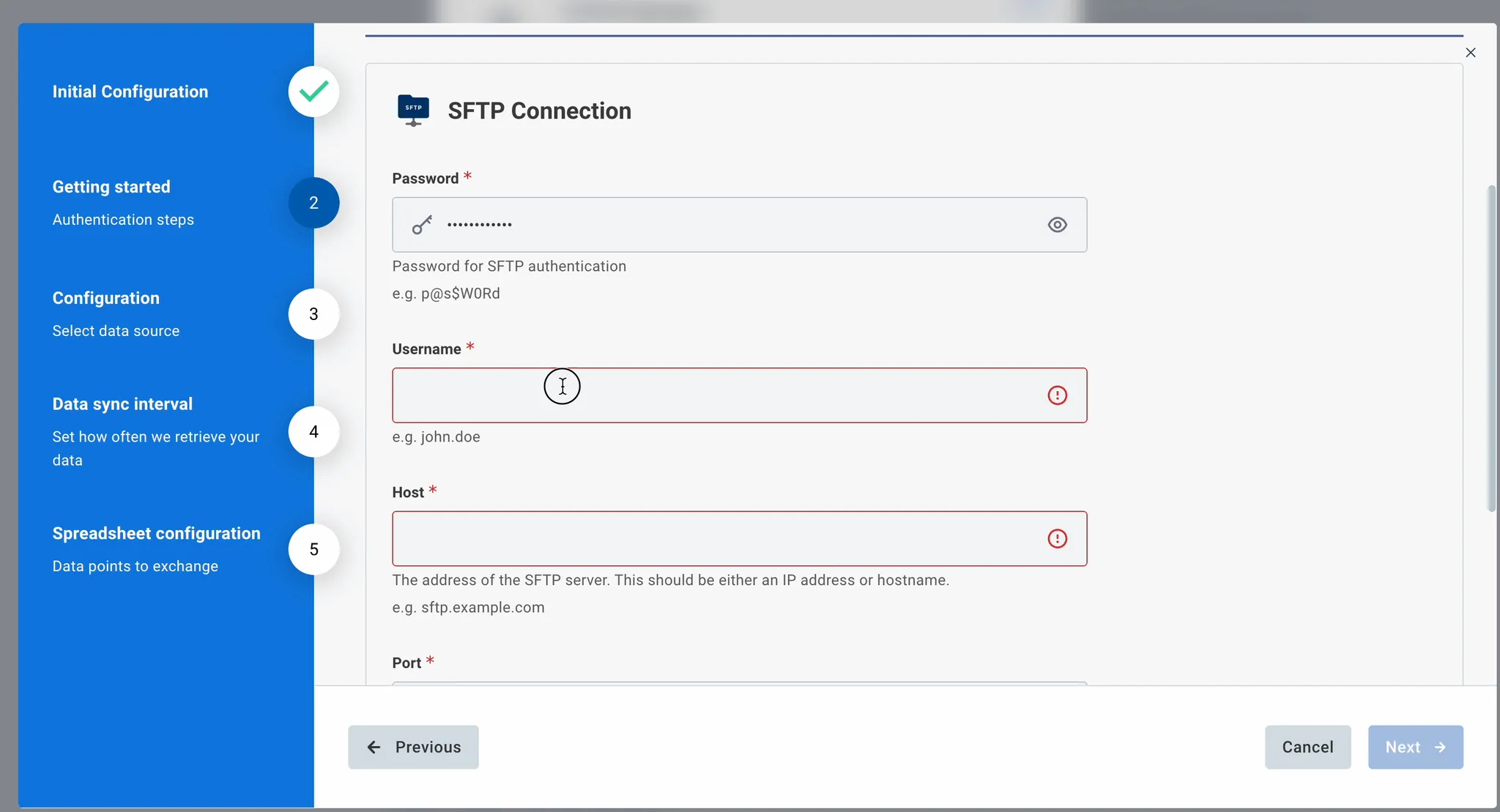
Task: Select step 2 circle, Getting started
Action: [x=313, y=203]
